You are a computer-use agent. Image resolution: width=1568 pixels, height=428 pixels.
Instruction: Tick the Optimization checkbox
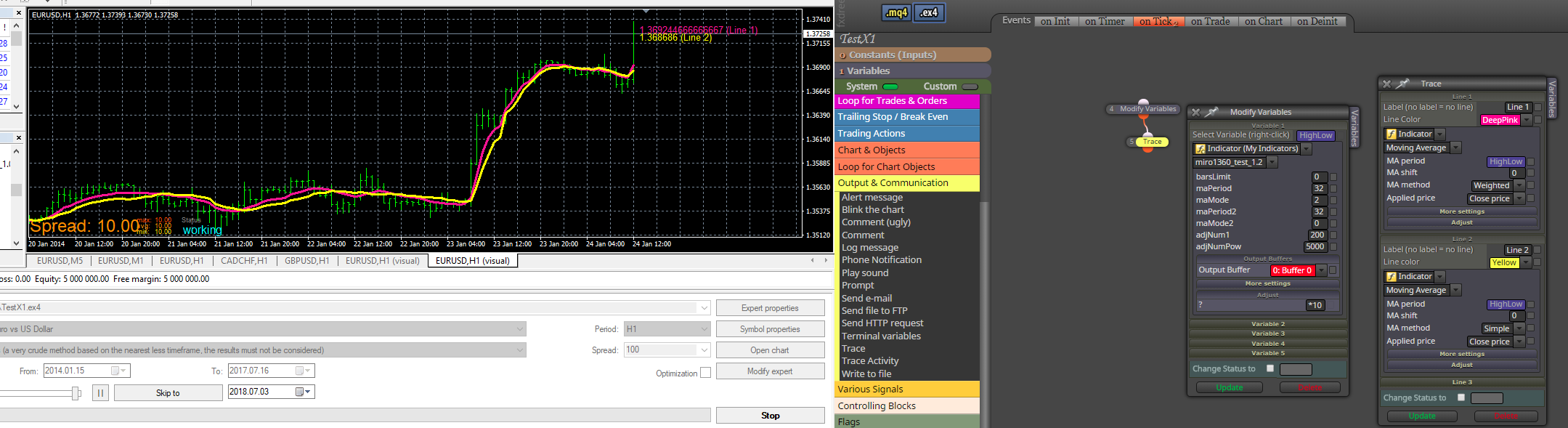click(705, 373)
